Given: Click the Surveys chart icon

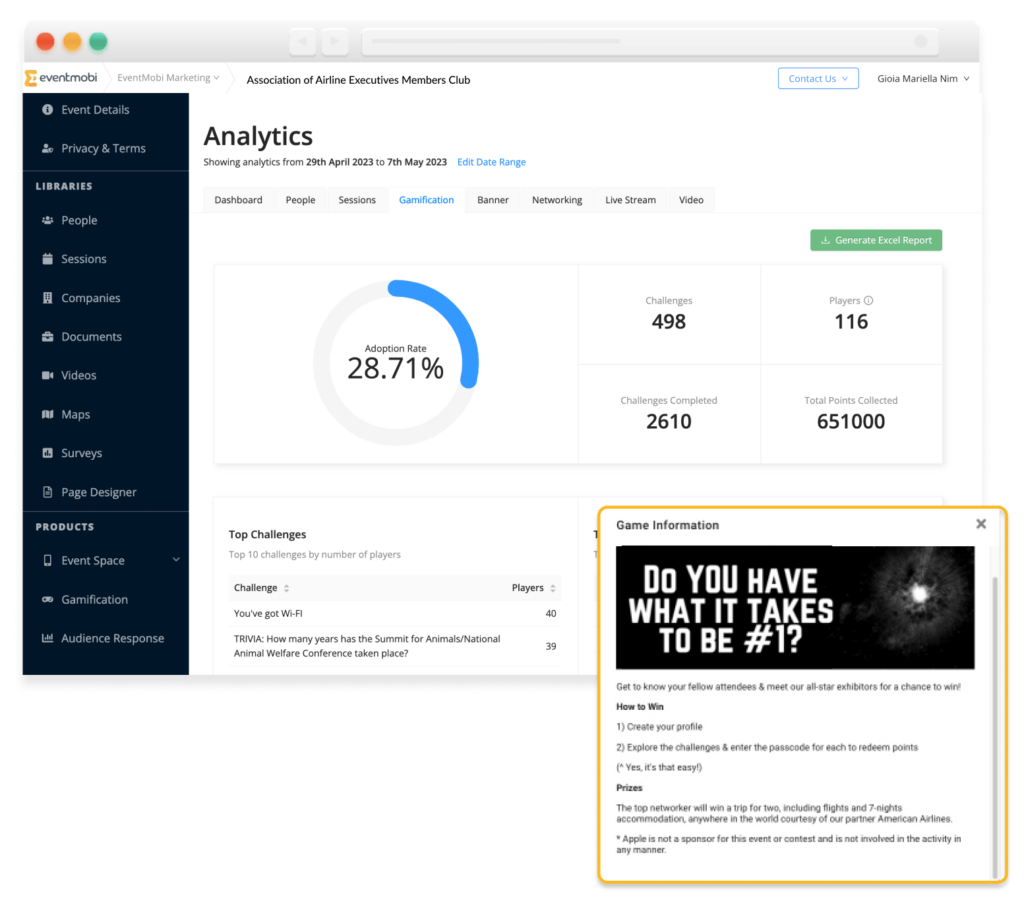Looking at the screenshot, I should 48,453.
